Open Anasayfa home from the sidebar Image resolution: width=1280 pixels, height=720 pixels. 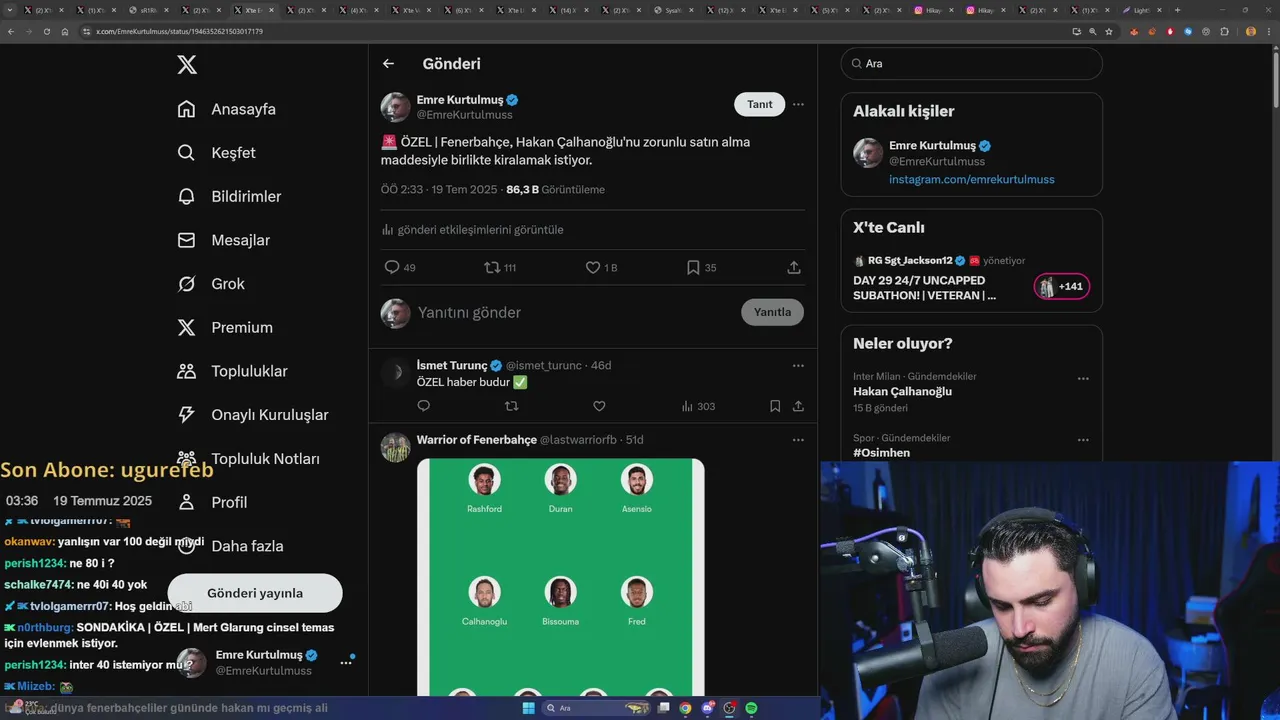[x=226, y=109]
